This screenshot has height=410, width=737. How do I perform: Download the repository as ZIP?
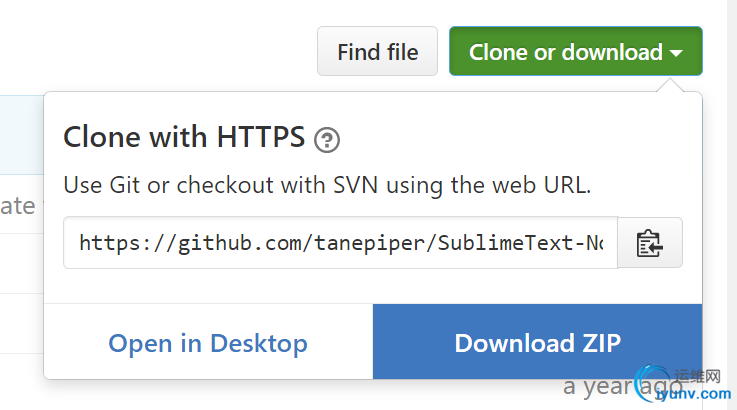point(538,343)
